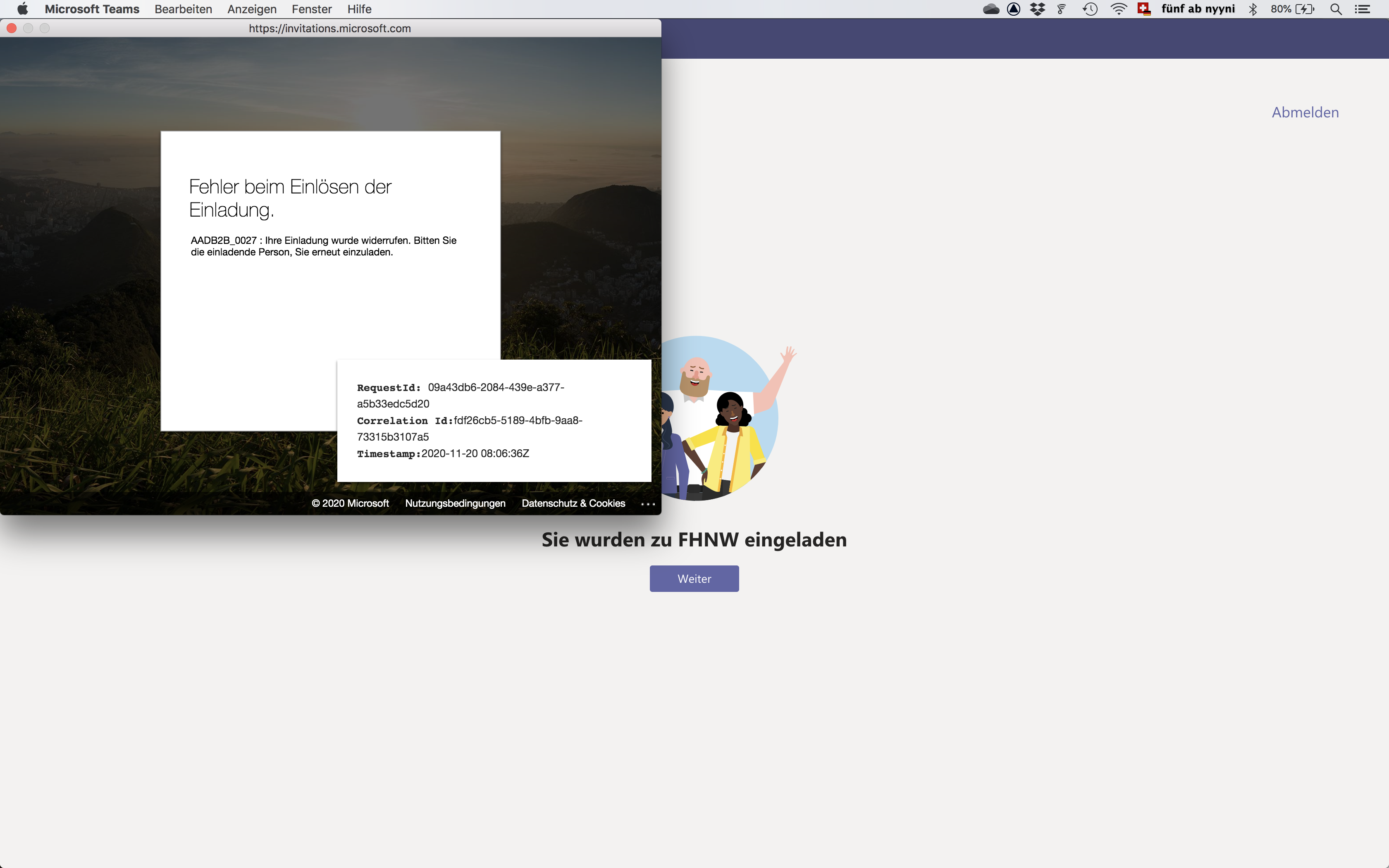Click the invitations.microsoft.com URL title

[x=329, y=29]
